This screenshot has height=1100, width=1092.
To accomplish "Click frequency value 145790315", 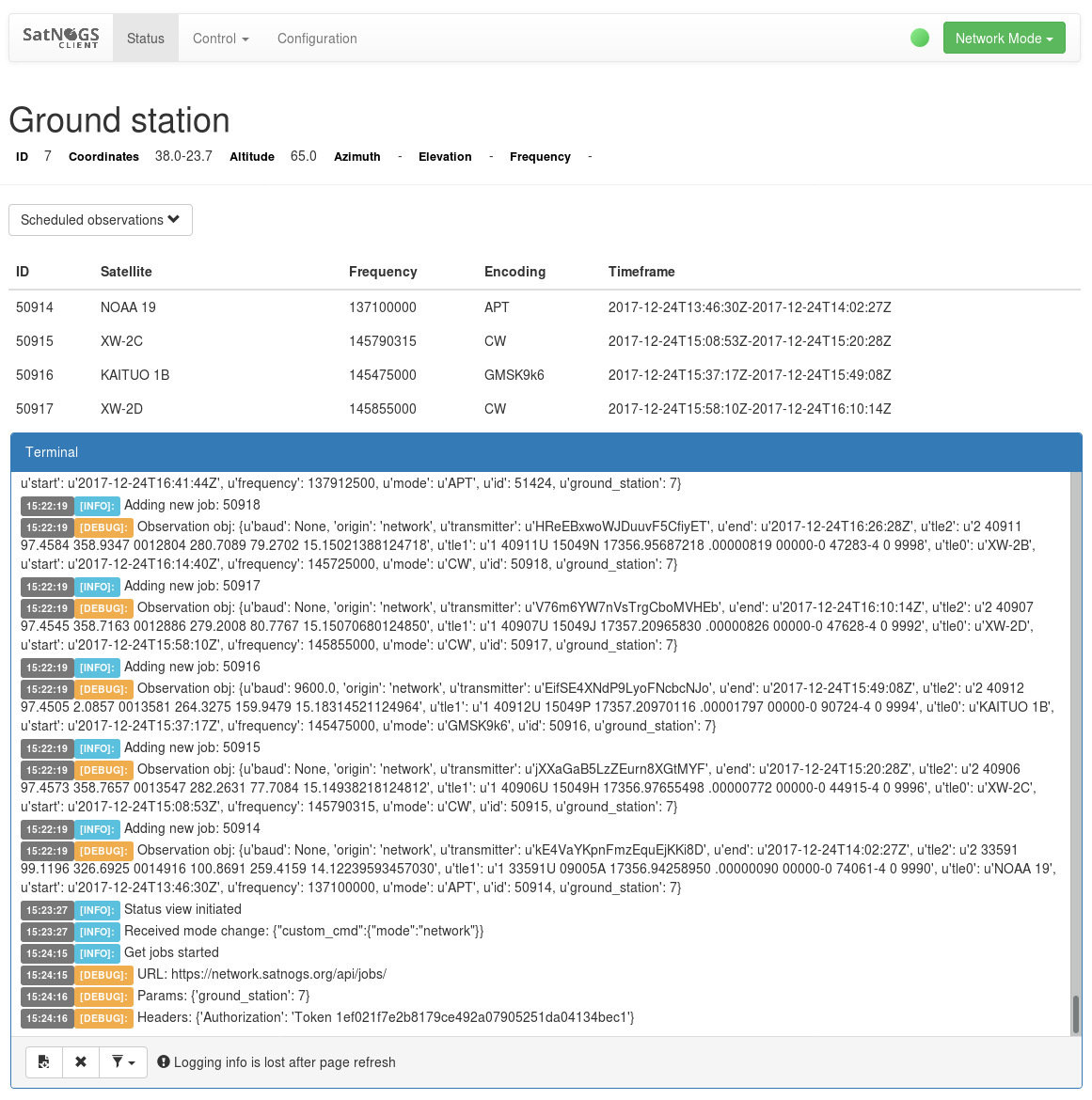I will (x=383, y=341).
